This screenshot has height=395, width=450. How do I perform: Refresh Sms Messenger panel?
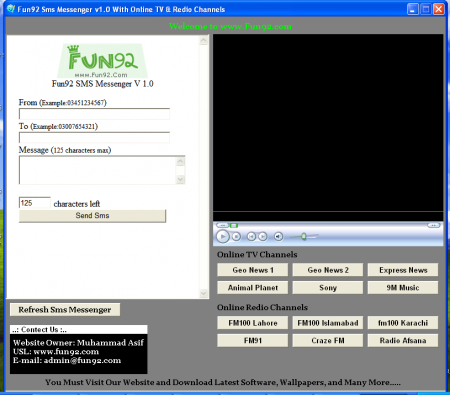(x=65, y=310)
